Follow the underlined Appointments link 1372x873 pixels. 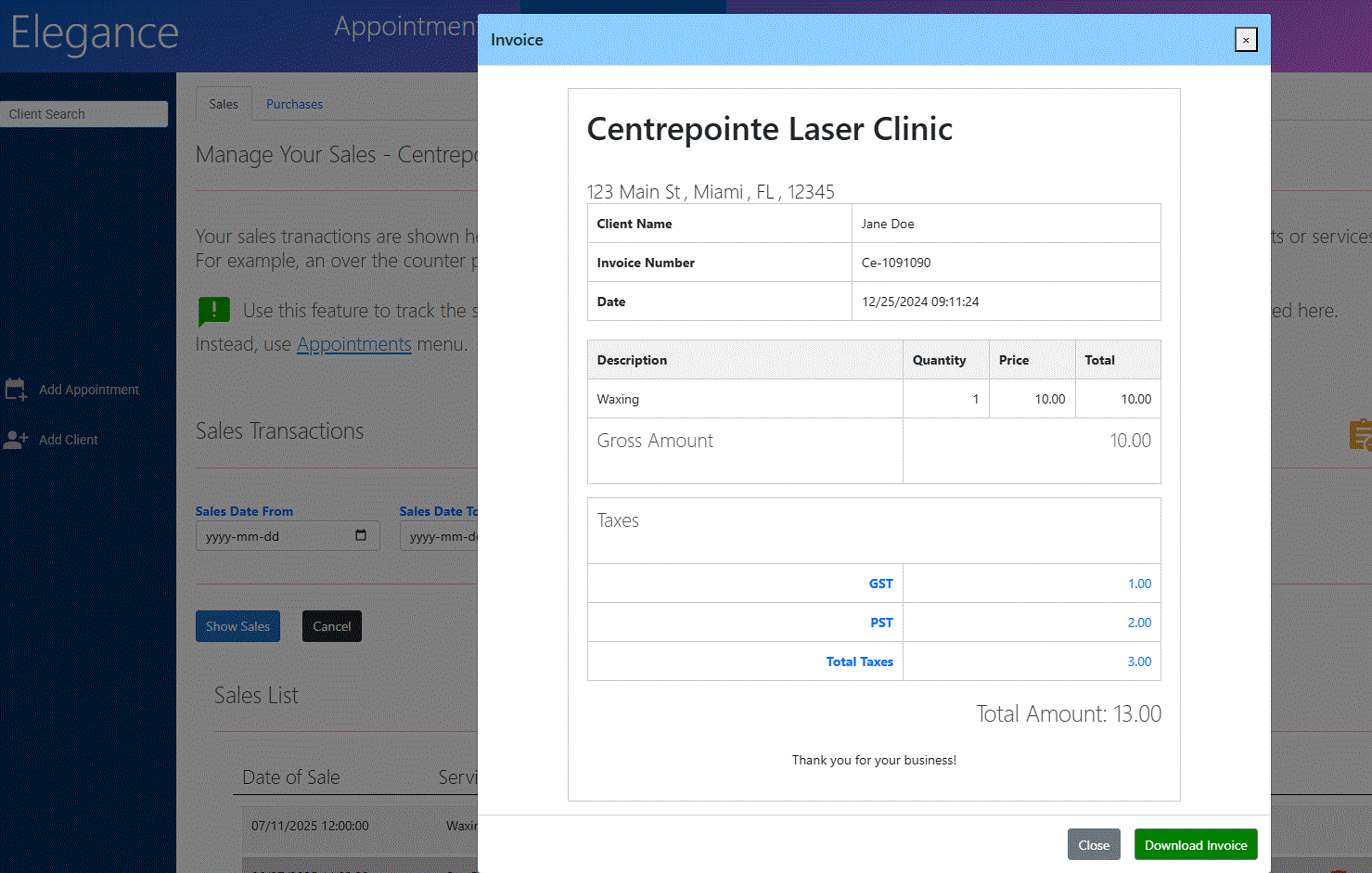(x=353, y=344)
